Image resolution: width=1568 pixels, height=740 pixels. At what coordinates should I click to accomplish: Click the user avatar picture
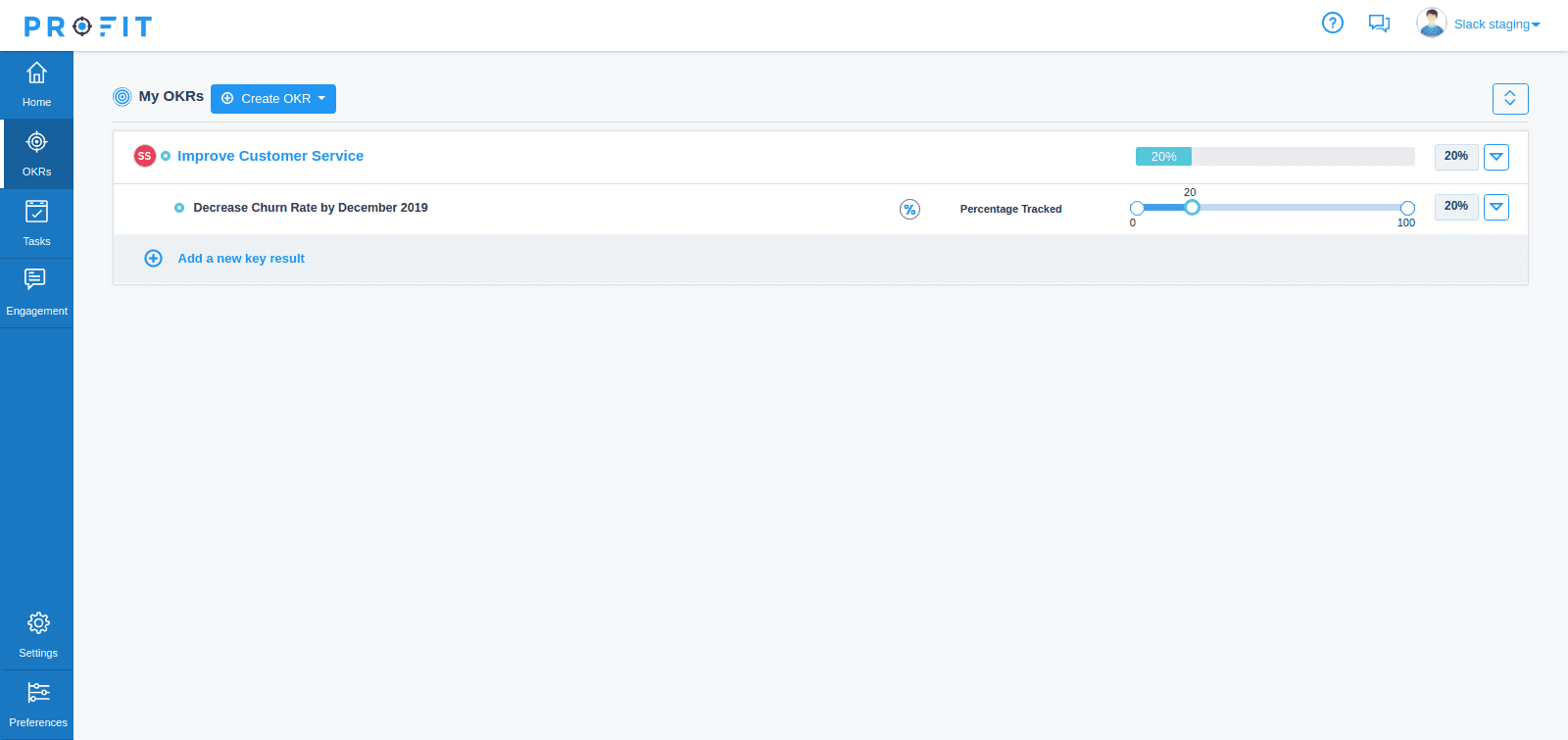[1432, 23]
